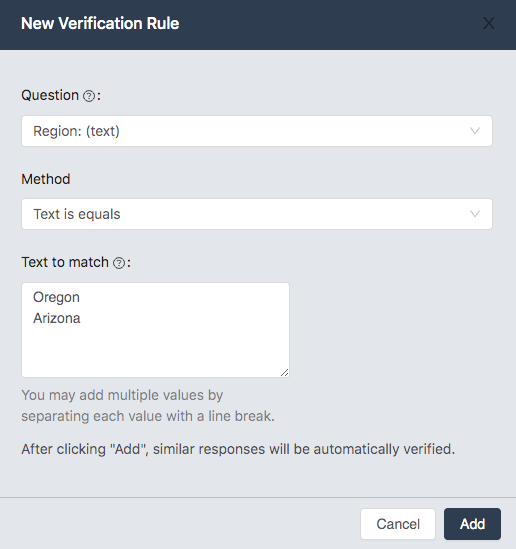Open the Method dropdown showing Text is equals
Viewport: 516px width, 549px height.
click(x=257, y=214)
